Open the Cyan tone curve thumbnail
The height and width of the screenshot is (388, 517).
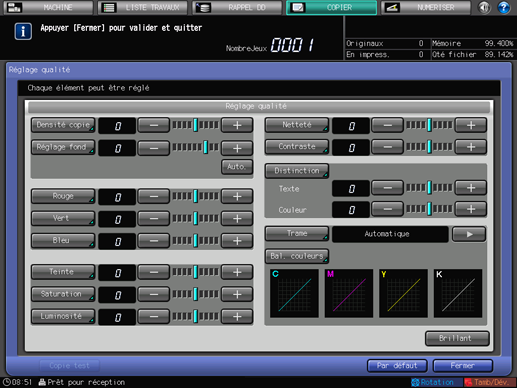(x=294, y=293)
